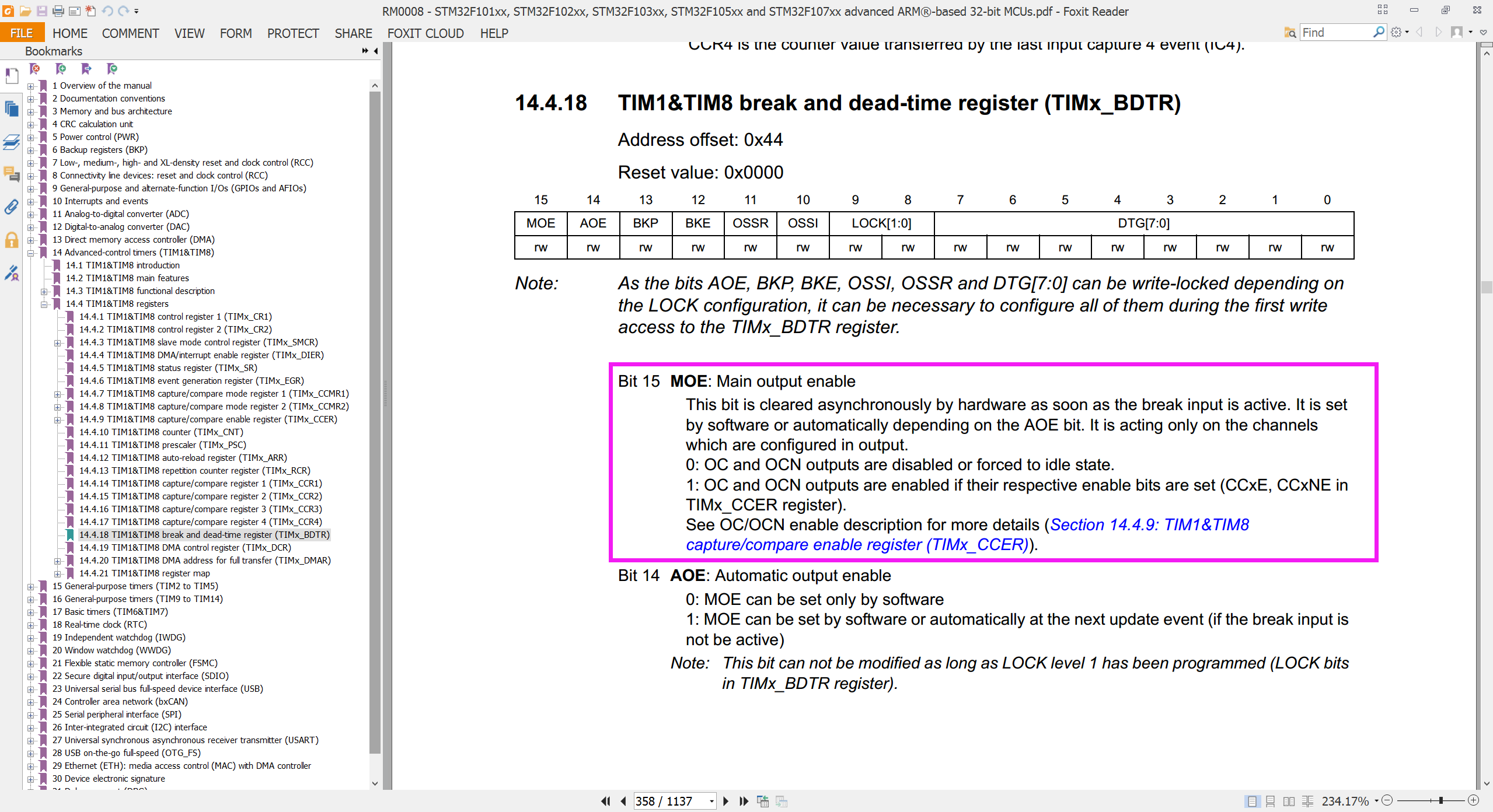Click the magnifier icon in the Find box
Image resolution: width=1493 pixels, height=812 pixels.
[1379, 32]
